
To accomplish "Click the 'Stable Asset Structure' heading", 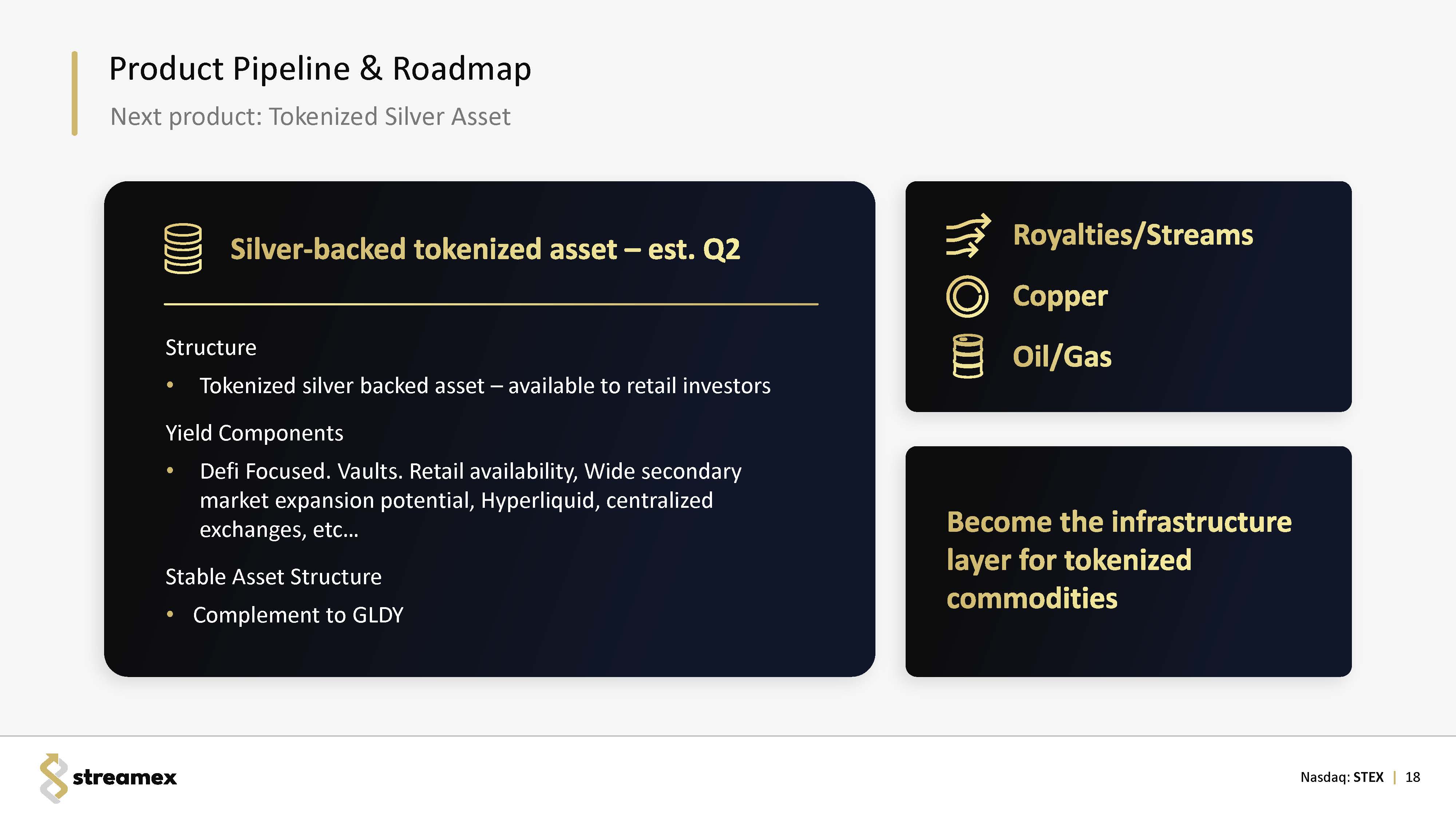I will (274, 577).
